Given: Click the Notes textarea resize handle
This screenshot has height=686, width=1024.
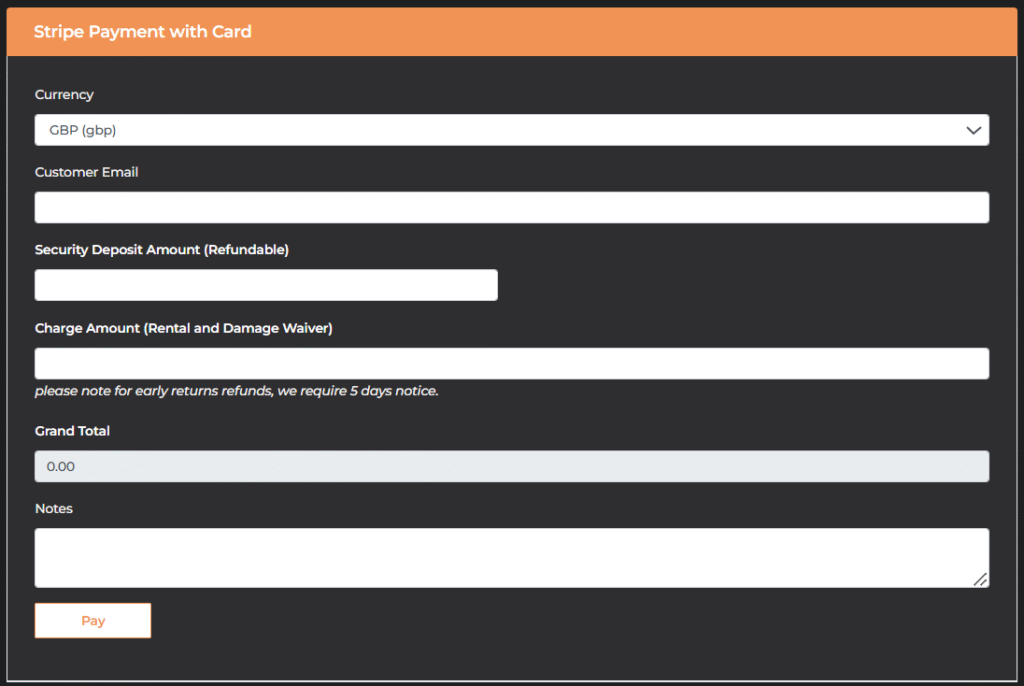Looking at the screenshot, I should [980, 580].
